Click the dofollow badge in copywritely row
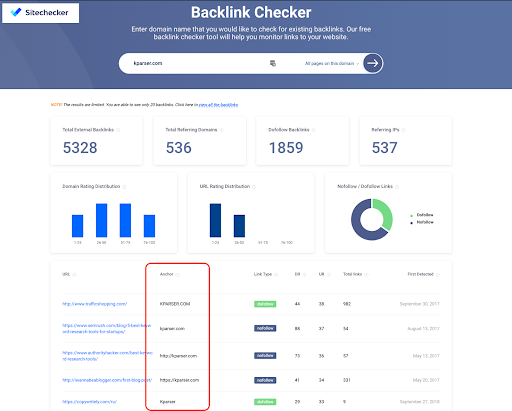512x411 pixels. [x=265, y=402]
